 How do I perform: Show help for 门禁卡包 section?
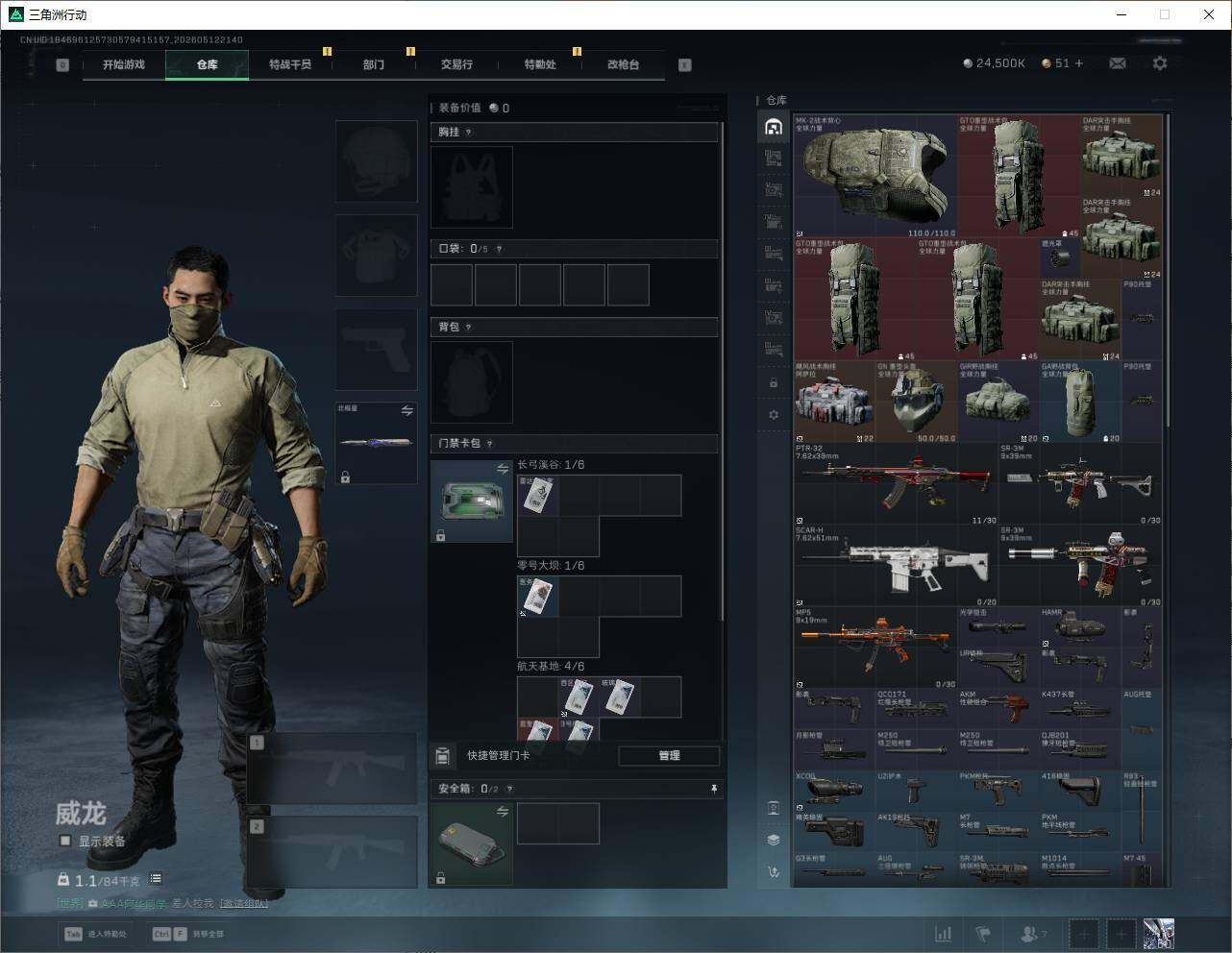click(x=489, y=444)
